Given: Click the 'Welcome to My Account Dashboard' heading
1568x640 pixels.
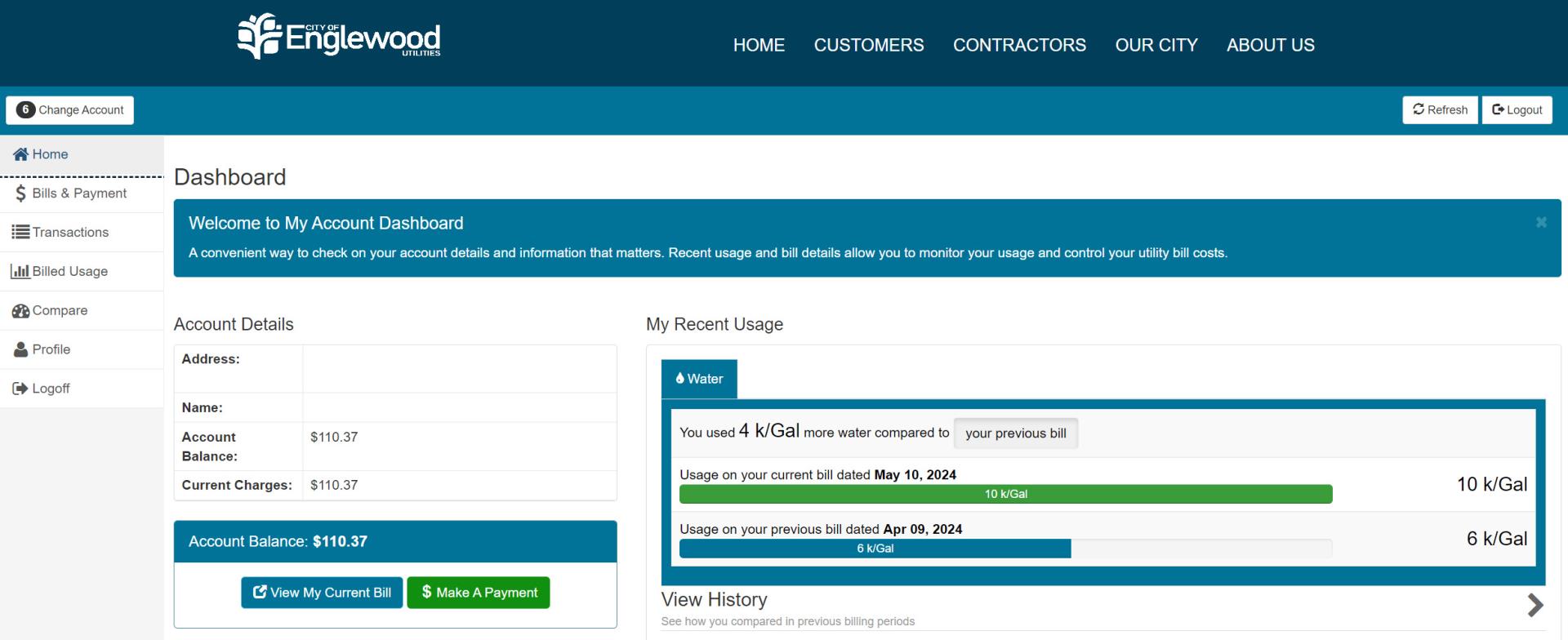Looking at the screenshot, I should tap(326, 223).
